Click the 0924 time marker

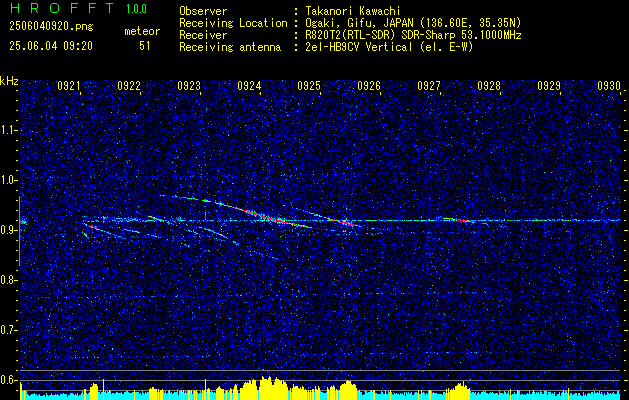pos(249,86)
